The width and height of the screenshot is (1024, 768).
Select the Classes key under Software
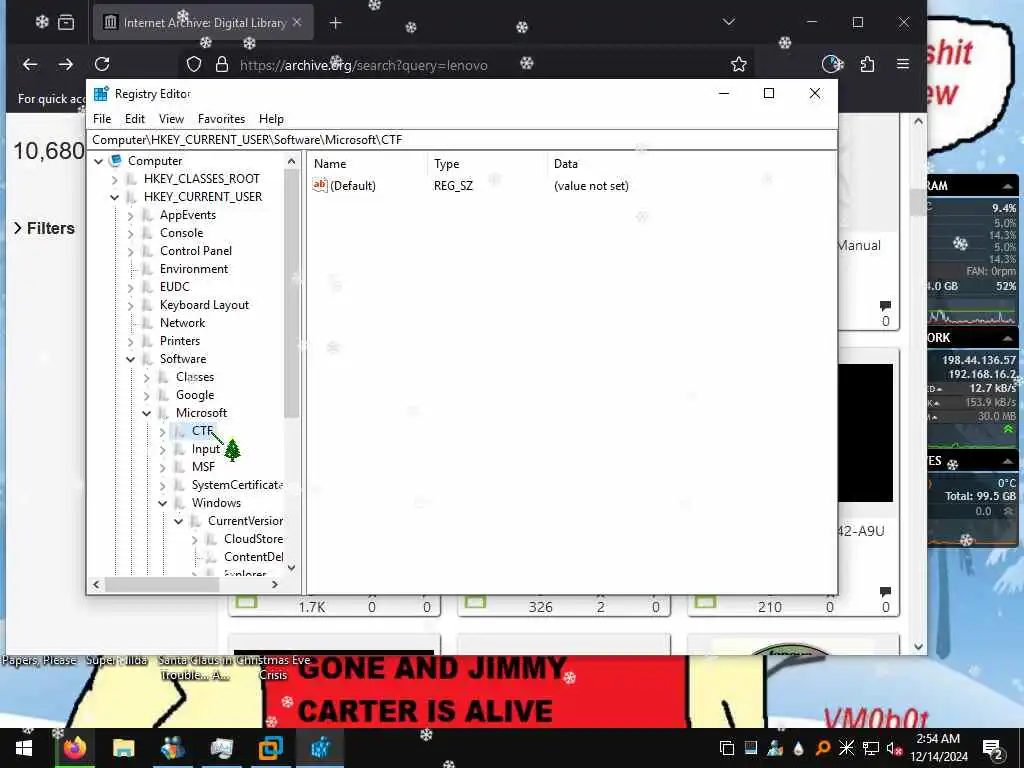pyautogui.click(x=195, y=377)
